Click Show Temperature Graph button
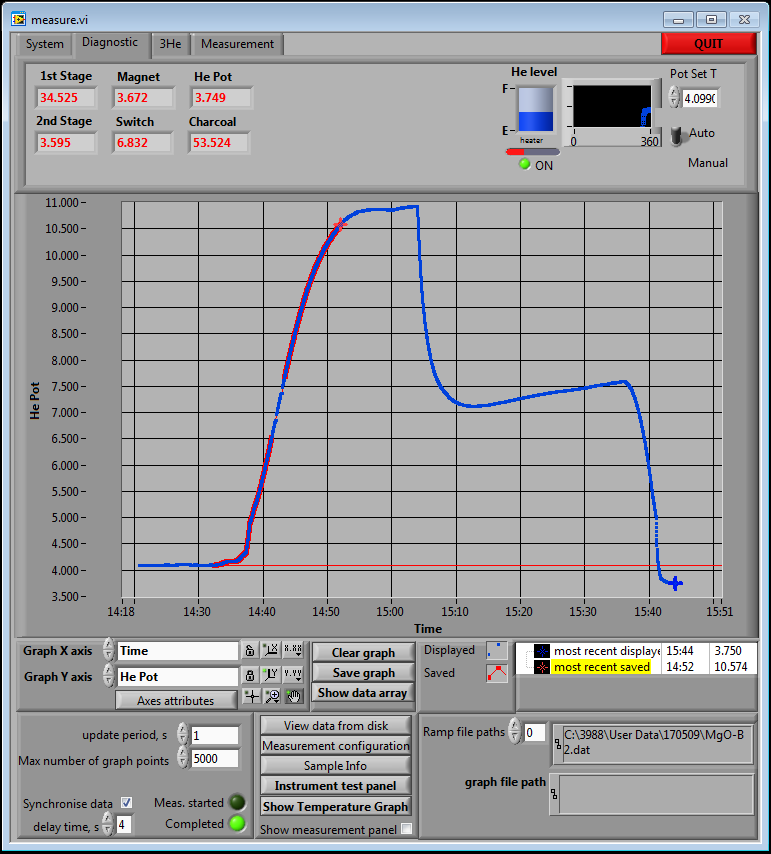Screen dimensions: 771x854 click(x=336, y=807)
